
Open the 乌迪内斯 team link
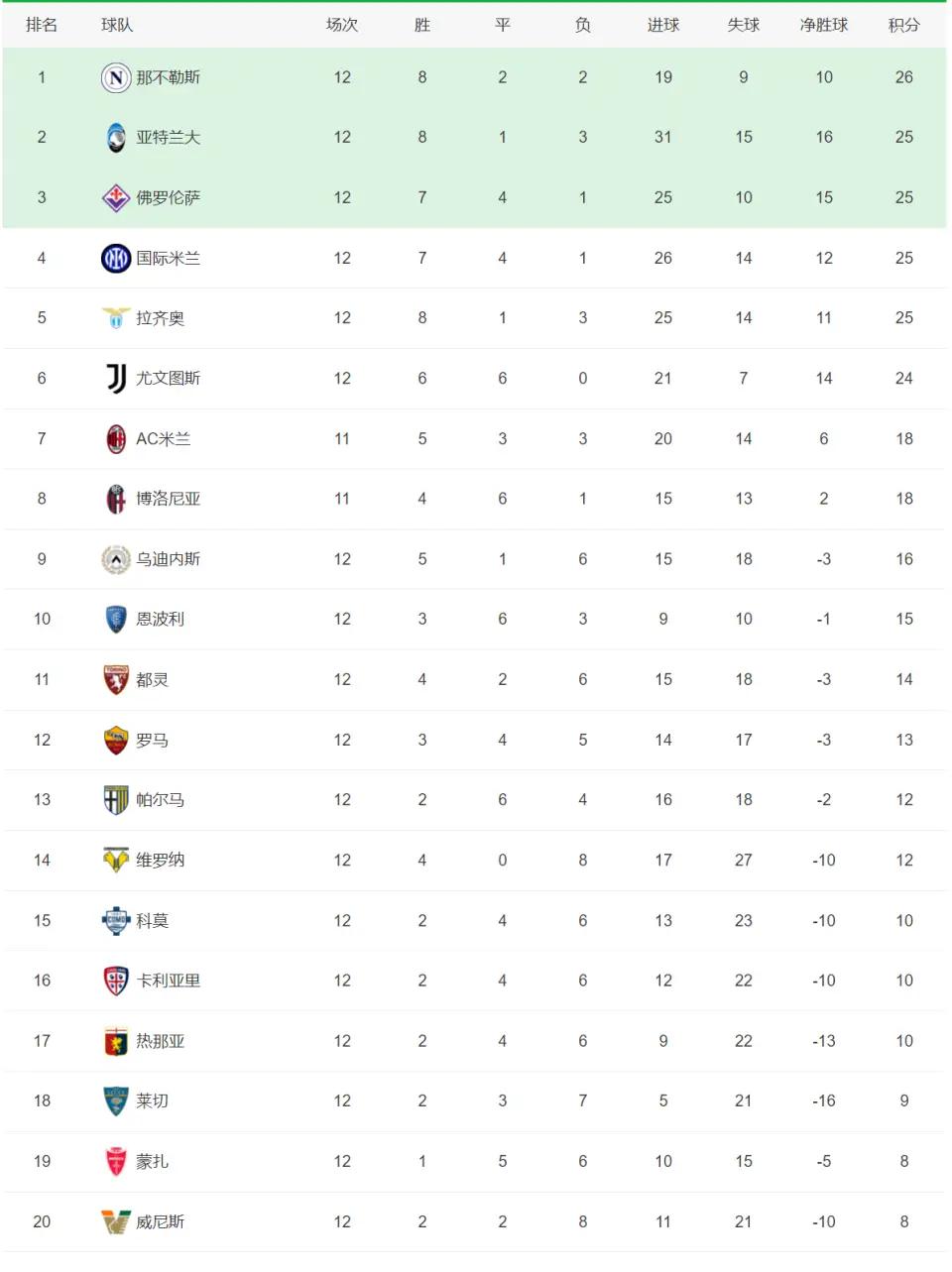coord(169,559)
